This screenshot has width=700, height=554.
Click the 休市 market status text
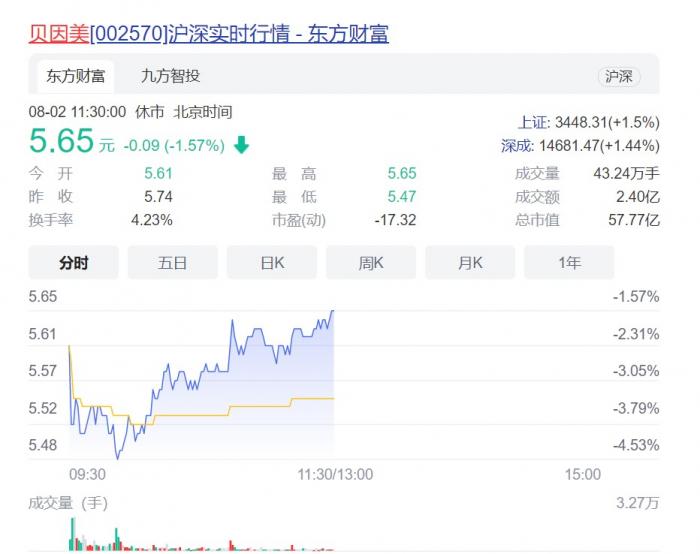[x=150, y=112]
